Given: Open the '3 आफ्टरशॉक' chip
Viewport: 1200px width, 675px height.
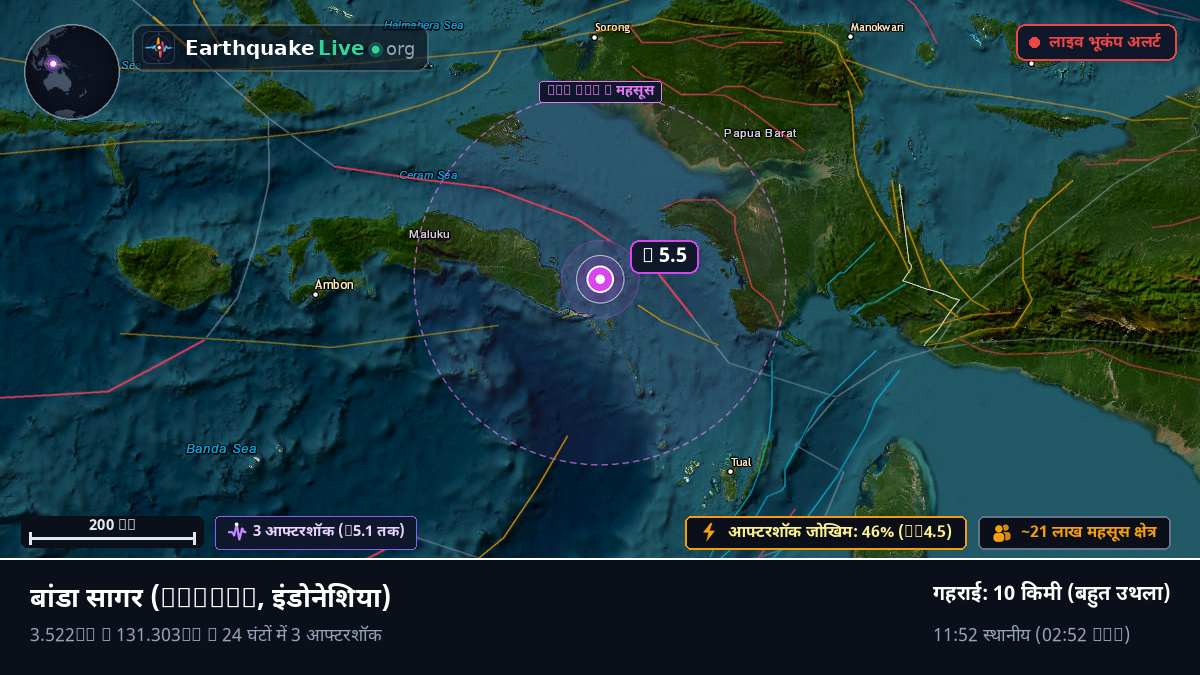Looking at the screenshot, I should click(316, 532).
